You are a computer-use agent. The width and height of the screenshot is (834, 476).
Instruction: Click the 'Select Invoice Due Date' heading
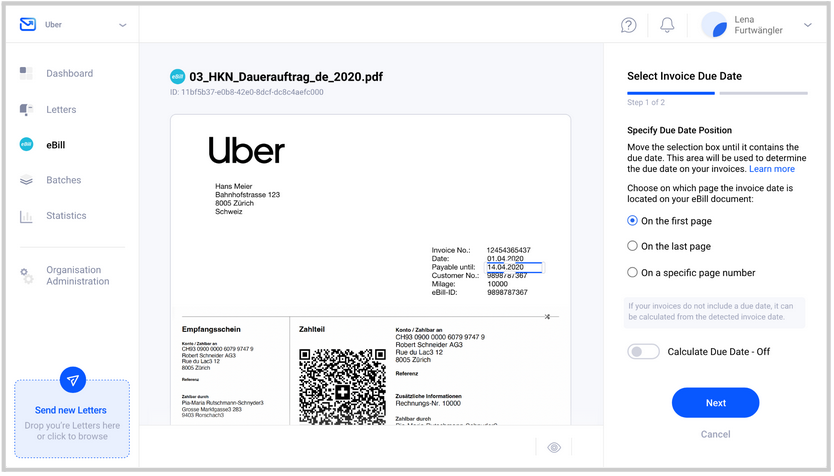tap(684, 76)
